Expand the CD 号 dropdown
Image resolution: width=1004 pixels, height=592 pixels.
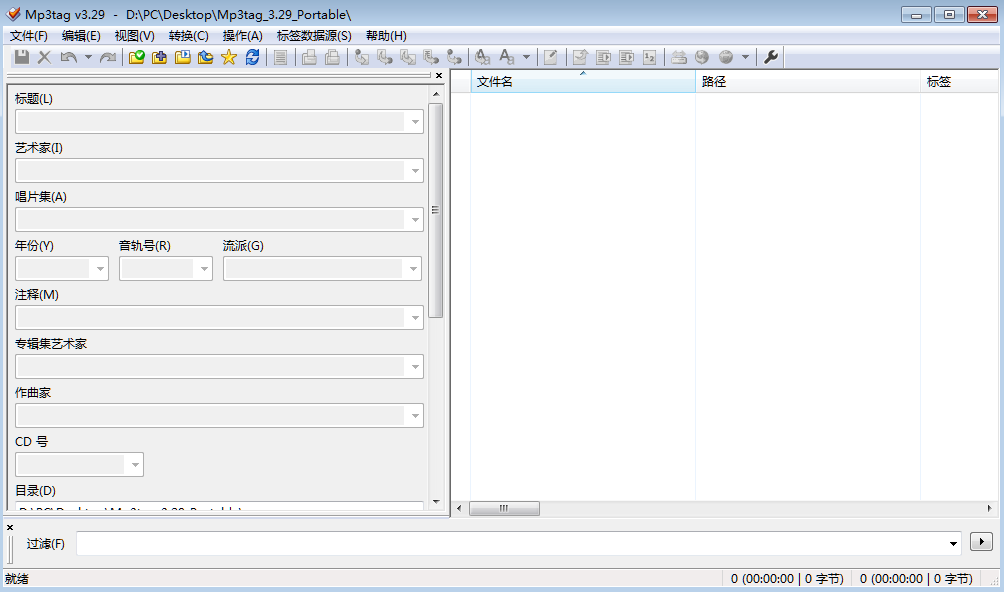[134, 465]
